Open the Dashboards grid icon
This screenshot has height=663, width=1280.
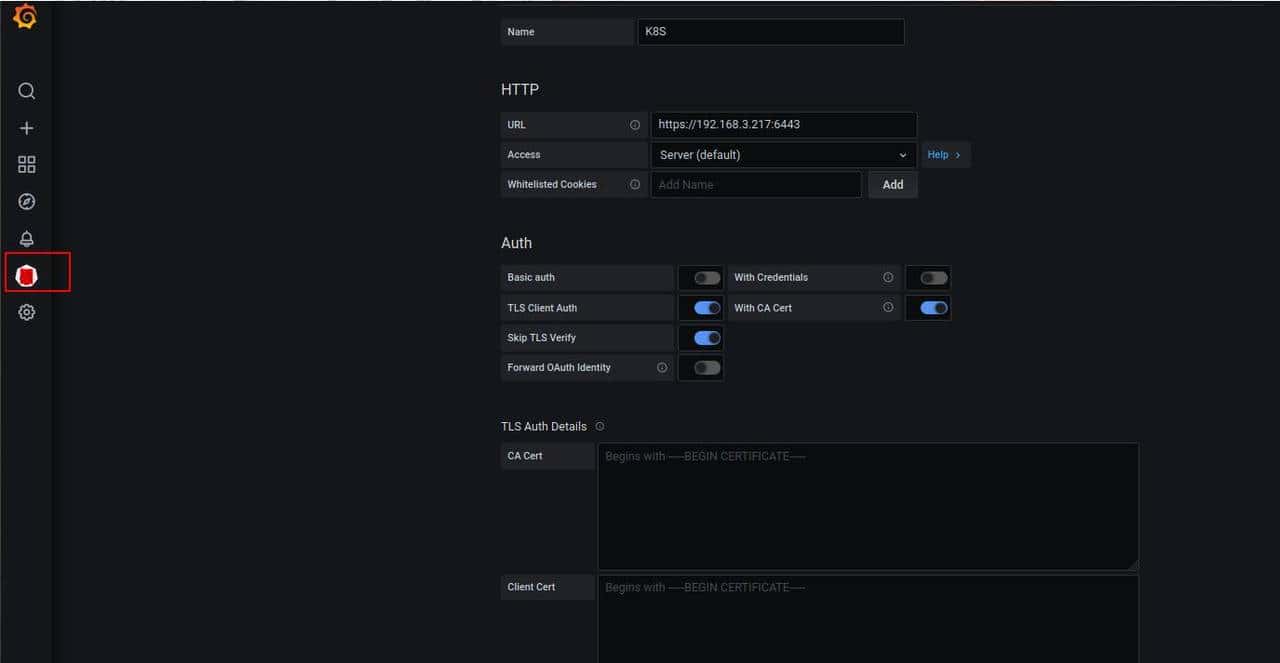tap(27, 165)
